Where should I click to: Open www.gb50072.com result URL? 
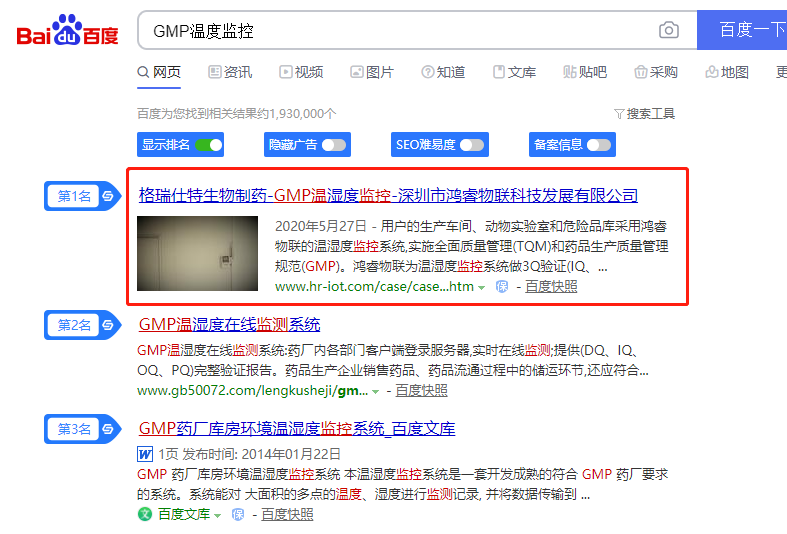tap(252, 390)
